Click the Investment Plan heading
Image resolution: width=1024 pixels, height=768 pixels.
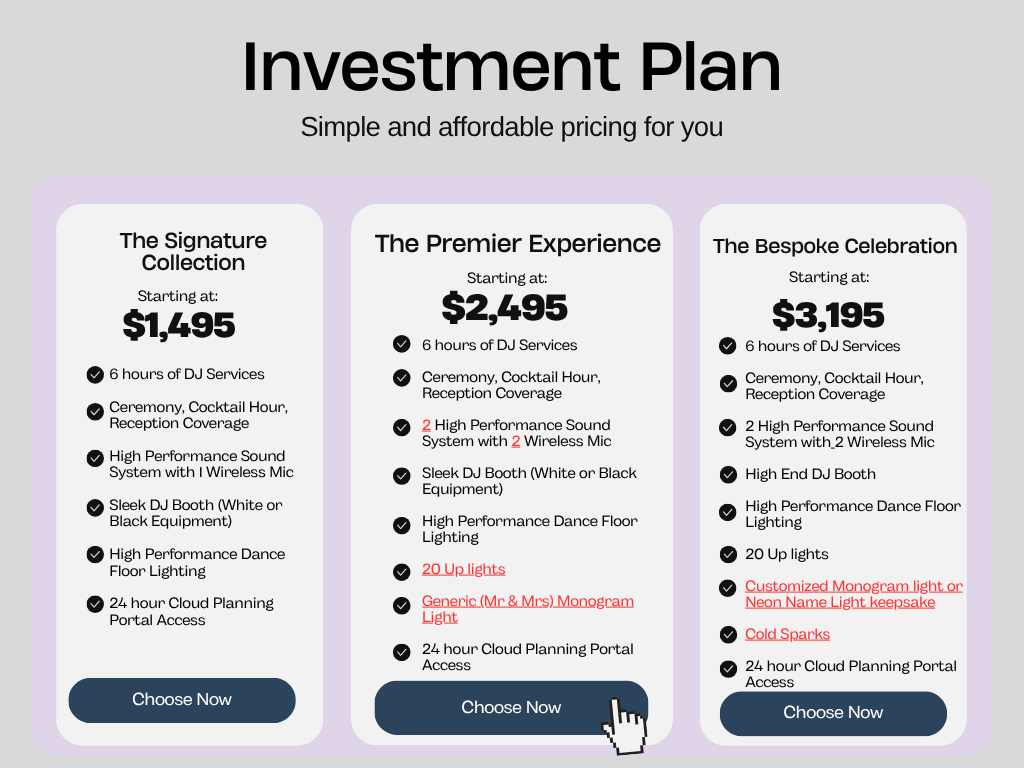(511, 66)
